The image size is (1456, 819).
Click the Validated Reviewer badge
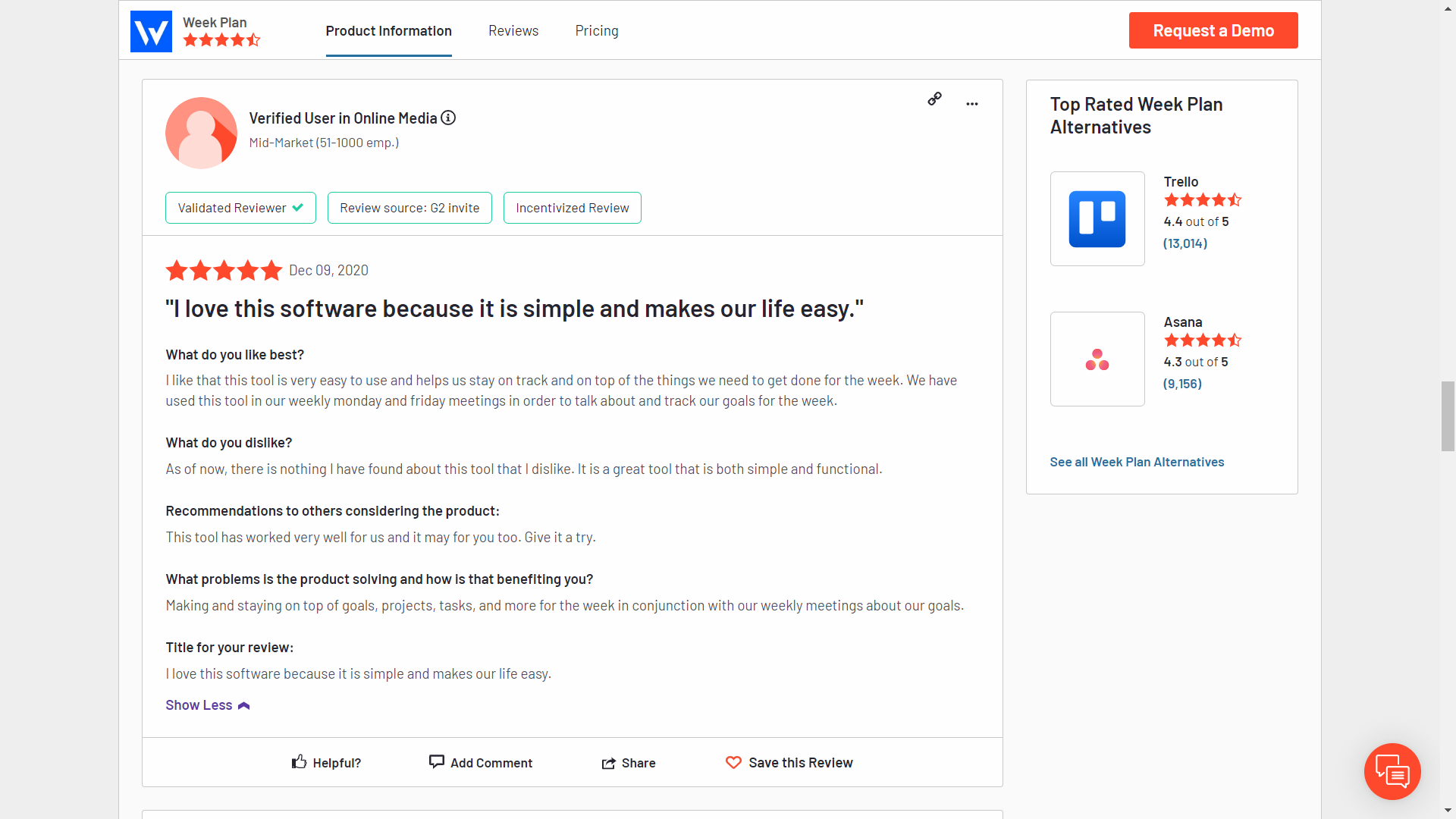(x=240, y=208)
